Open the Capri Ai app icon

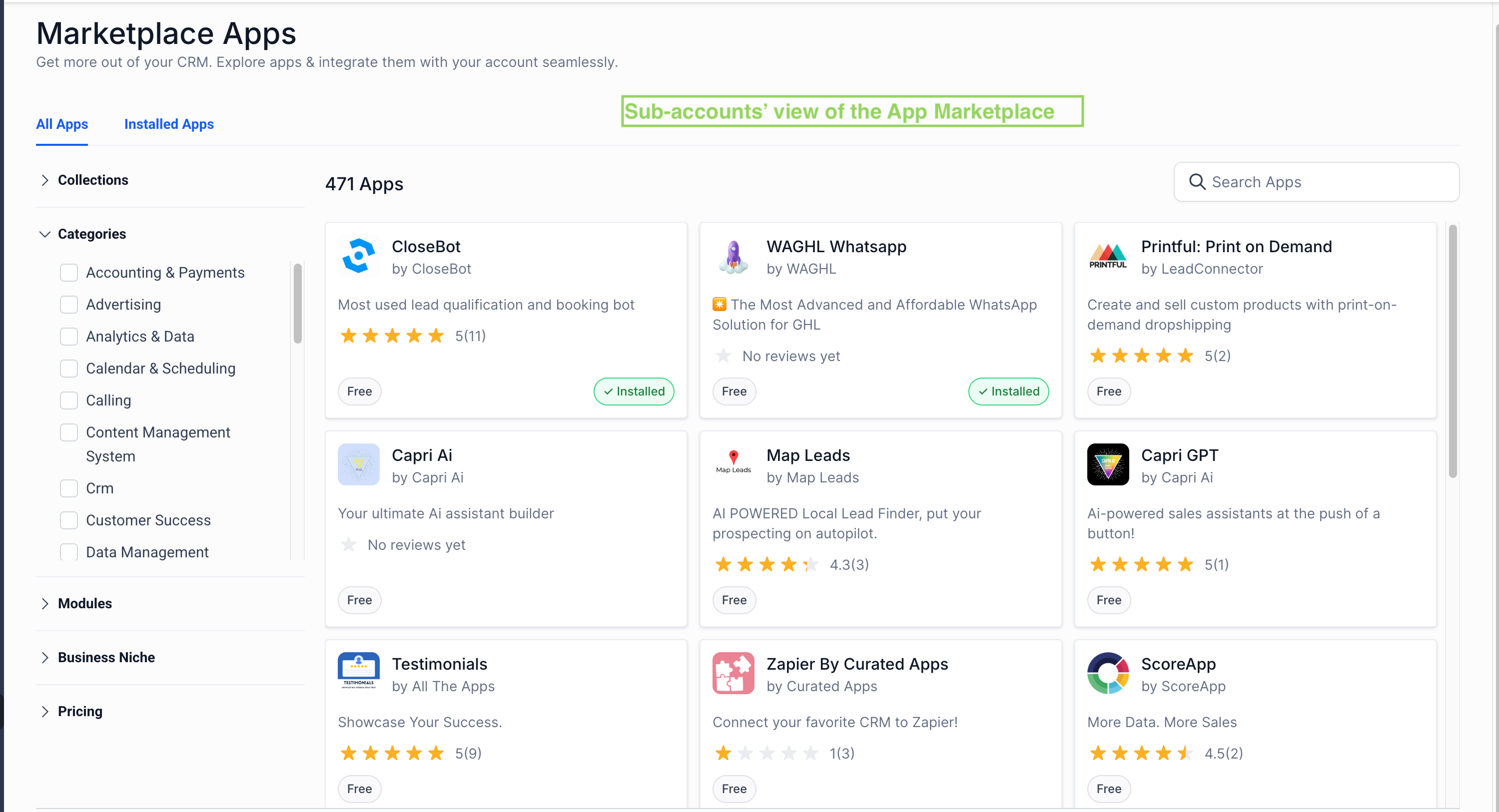[x=358, y=465]
